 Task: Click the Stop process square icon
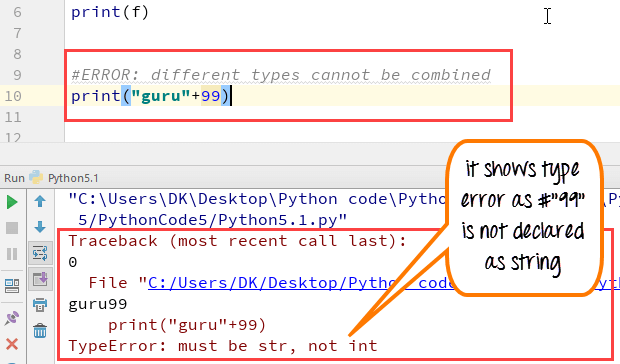point(12,228)
